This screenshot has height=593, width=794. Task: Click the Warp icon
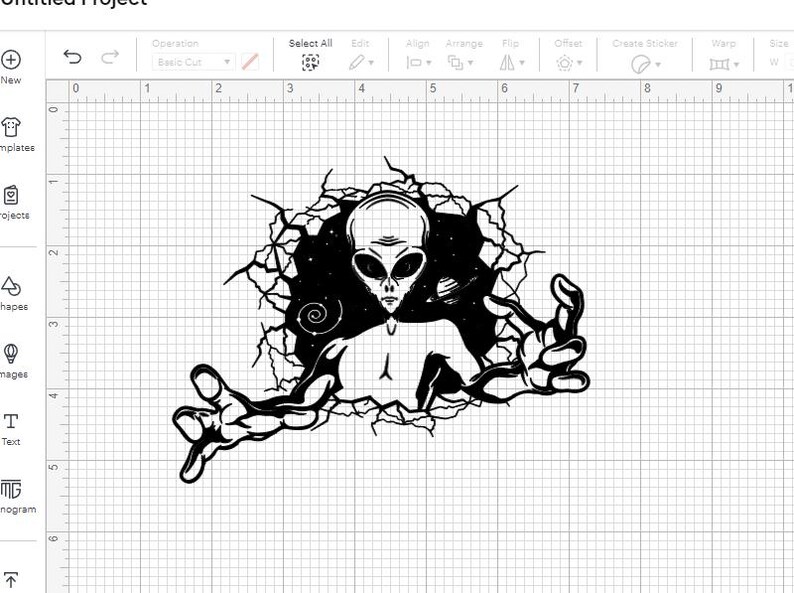tap(719, 64)
